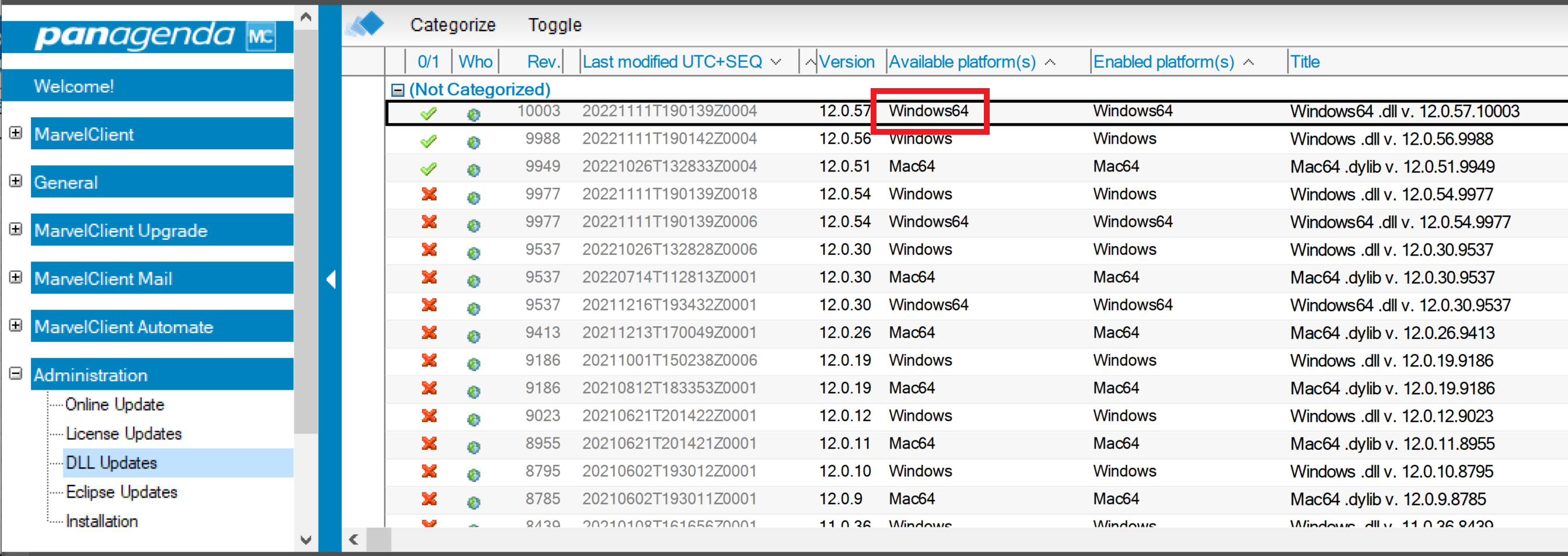Click globe icon on revision 8795 row
Screen dimensions: 1568x556
coord(474,474)
